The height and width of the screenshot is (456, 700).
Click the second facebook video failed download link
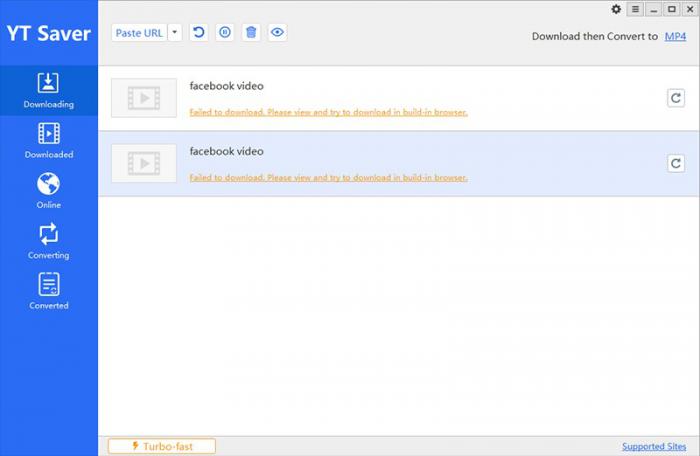[x=329, y=178]
